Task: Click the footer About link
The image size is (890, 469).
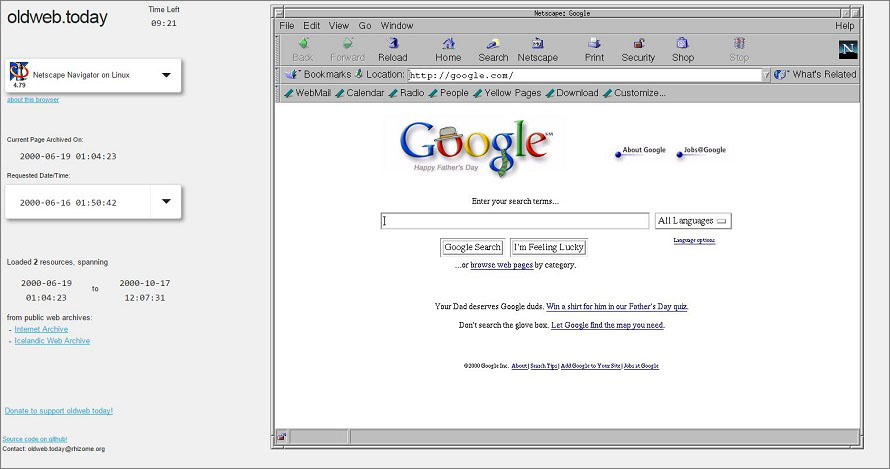Action: (x=519, y=366)
